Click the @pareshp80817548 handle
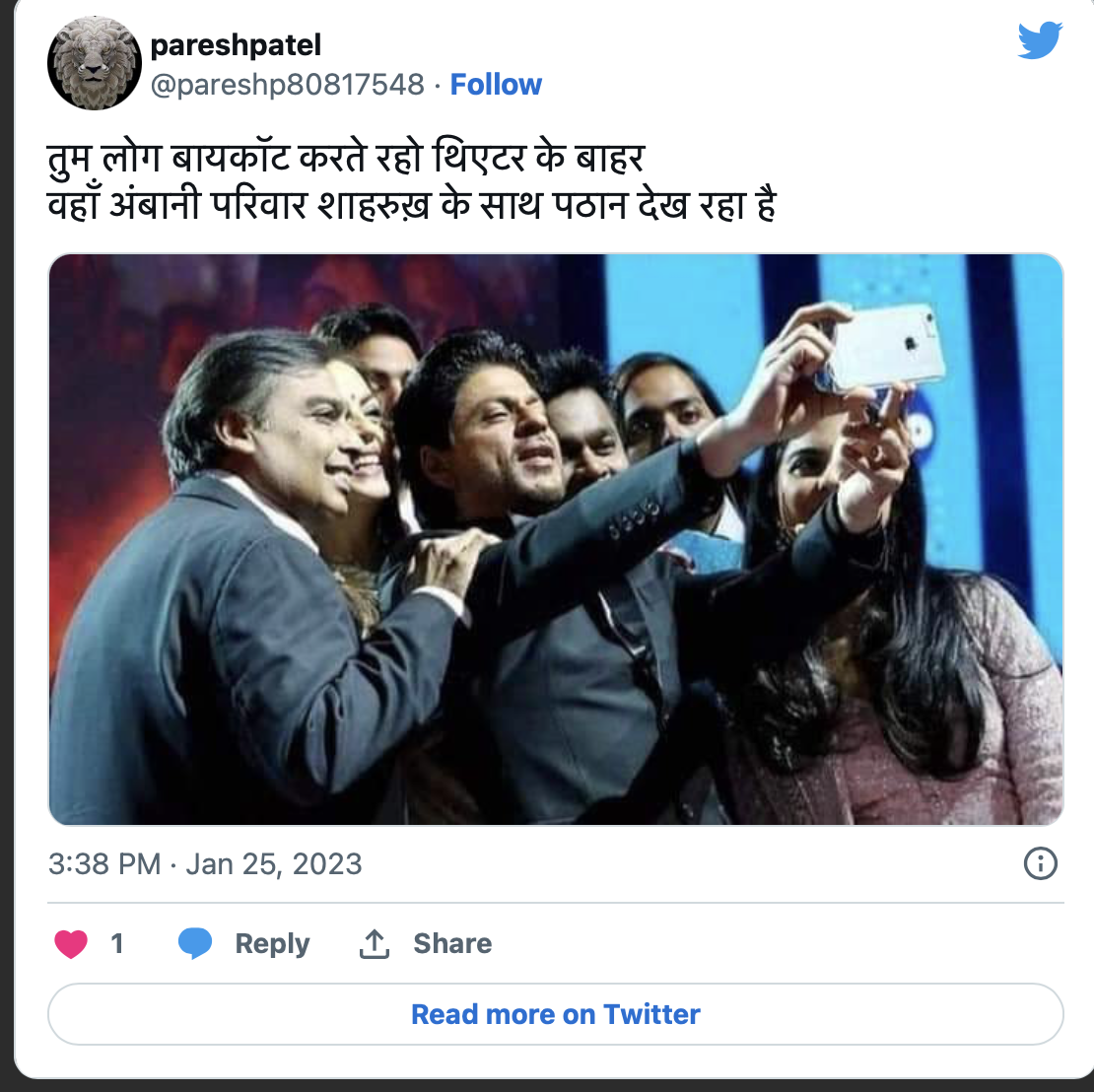 pyautogui.click(x=287, y=85)
